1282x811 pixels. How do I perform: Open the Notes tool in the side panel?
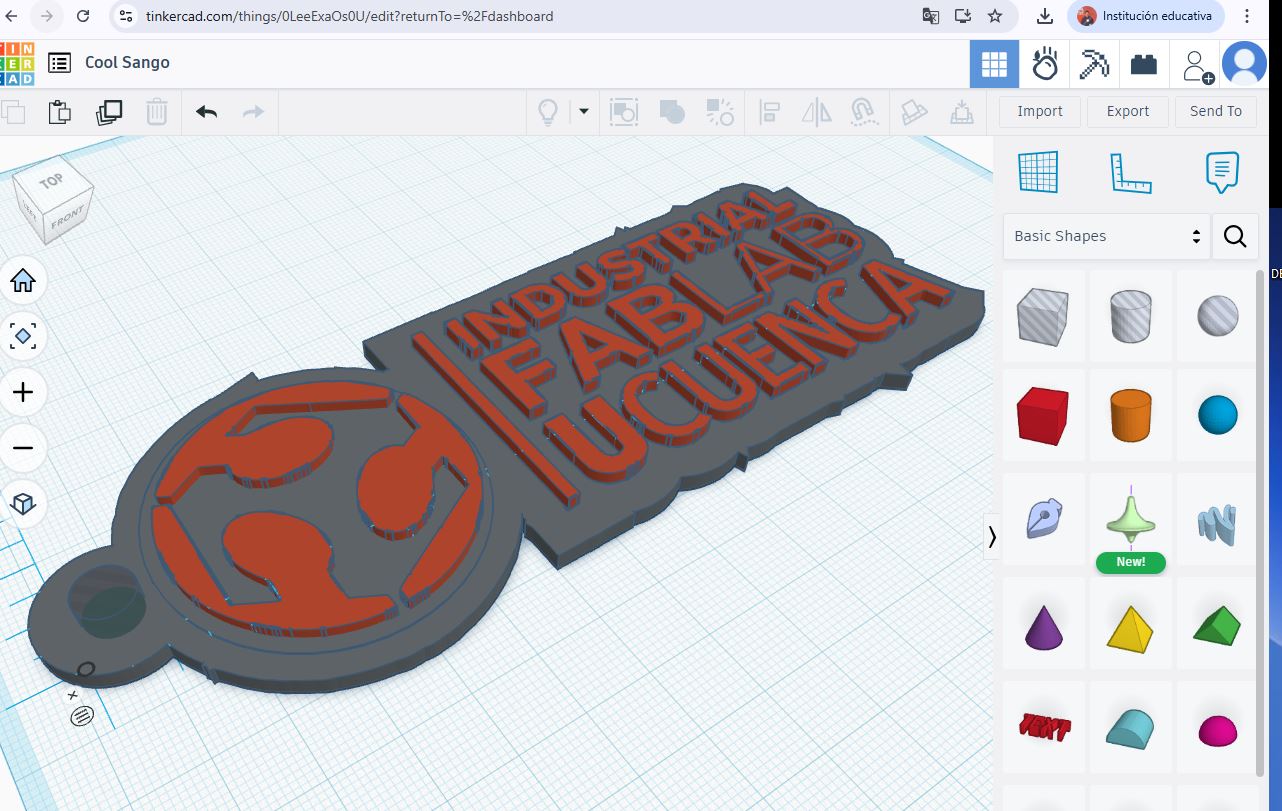pyautogui.click(x=1221, y=171)
